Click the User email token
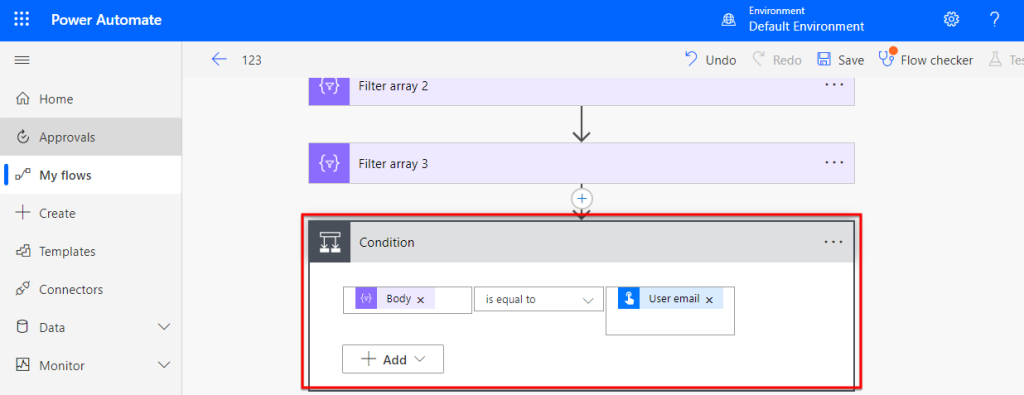 pyautogui.click(x=670, y=299)
